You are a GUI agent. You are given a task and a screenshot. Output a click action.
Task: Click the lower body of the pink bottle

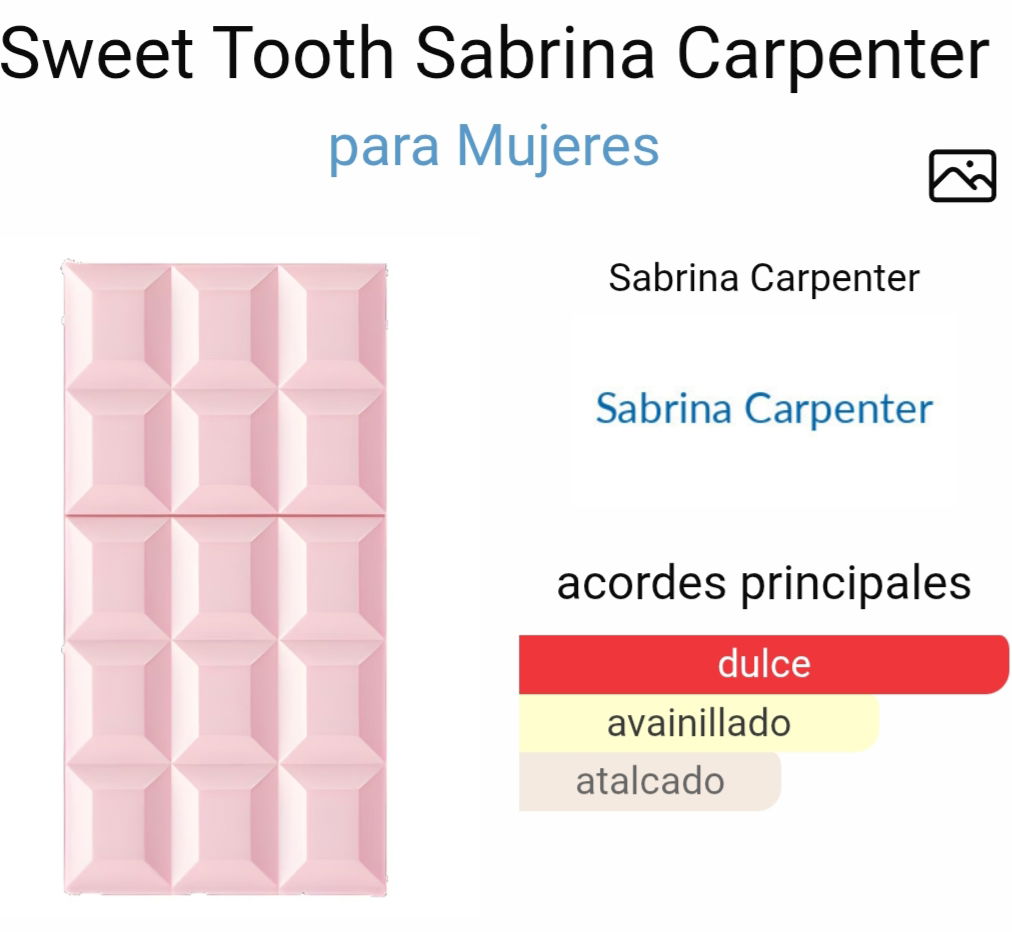tap(225, 705)
